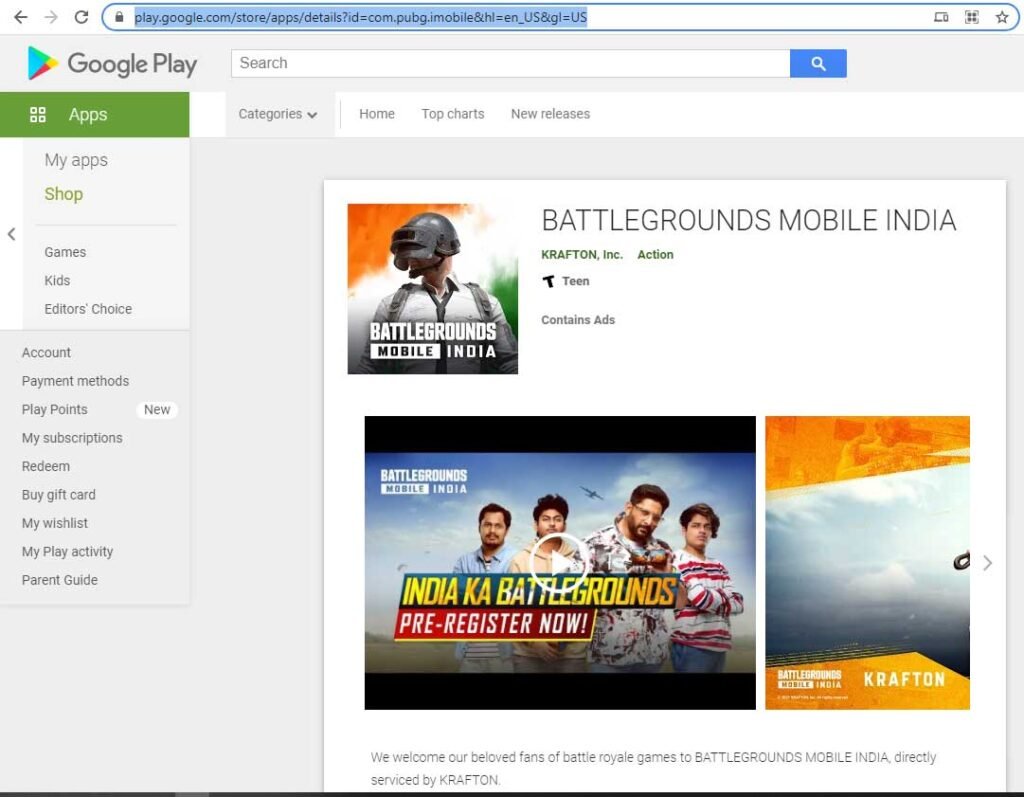Click the Apps grid icon
1024x797 pixels.
[38, 115]
